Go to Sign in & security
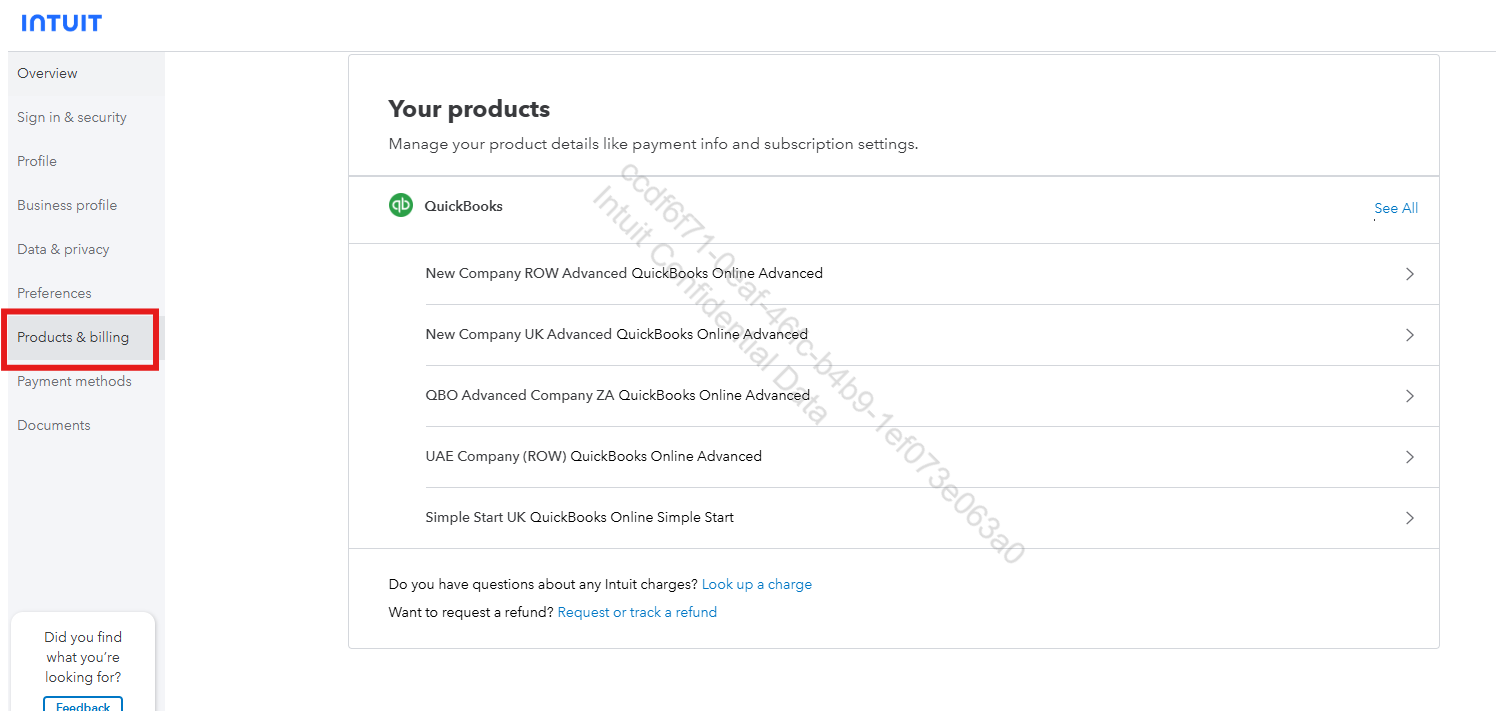Image resolution: width=1496 pixels, height=711 pixels. click(72, 117)
